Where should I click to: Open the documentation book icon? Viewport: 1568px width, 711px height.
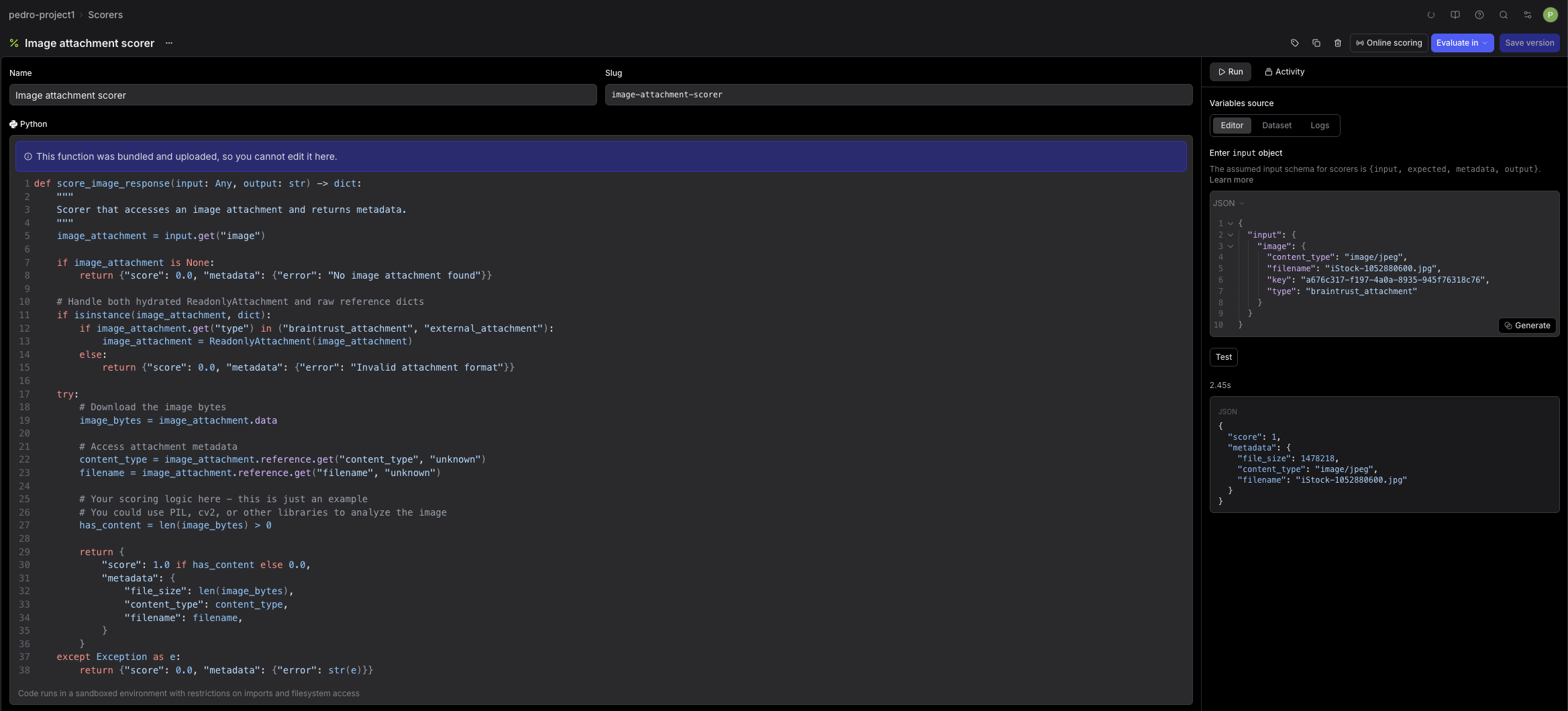(1455, 15)
